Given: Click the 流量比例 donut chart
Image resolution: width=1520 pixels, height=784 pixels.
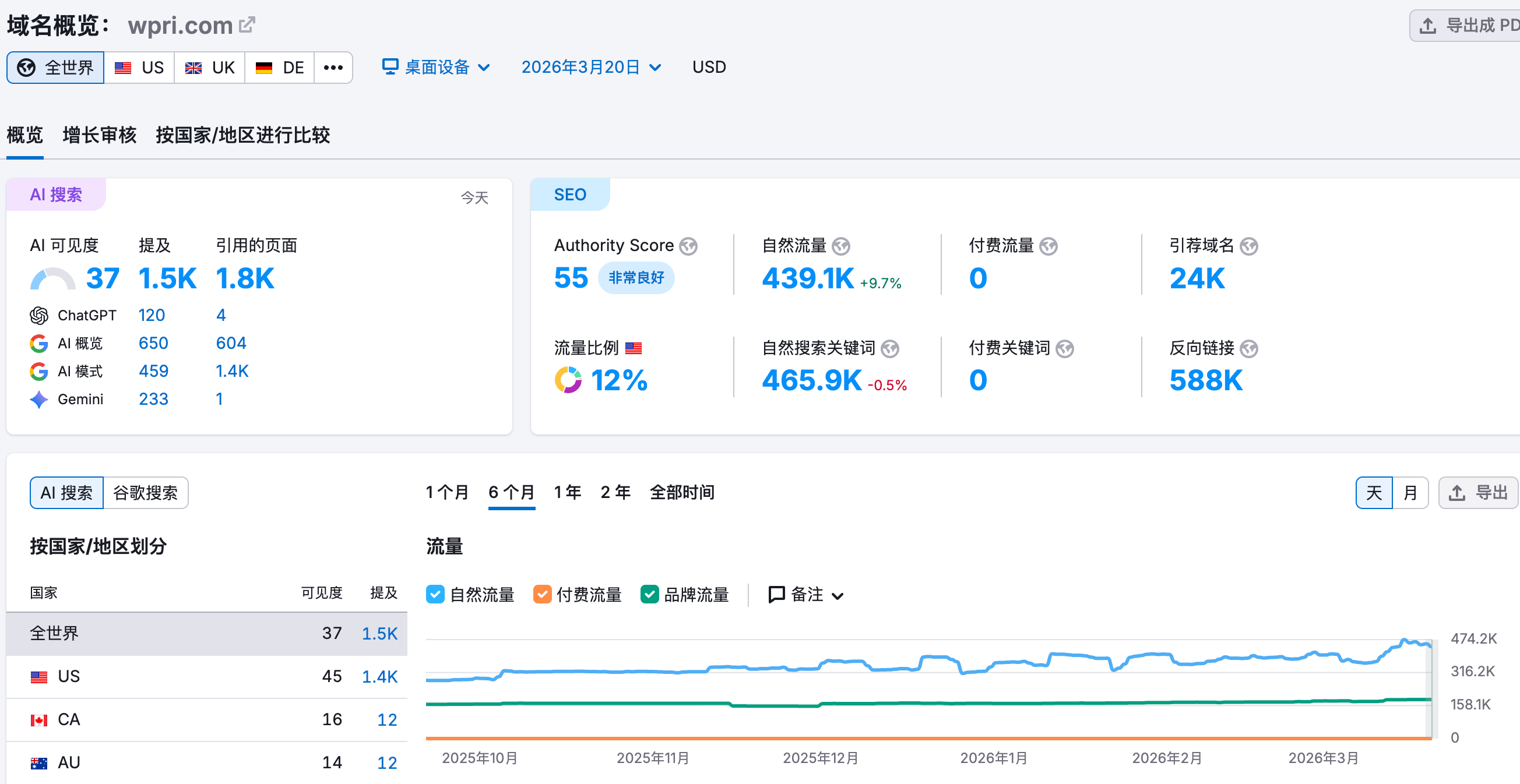Looking at the screenshot, I should pos(568,380).
